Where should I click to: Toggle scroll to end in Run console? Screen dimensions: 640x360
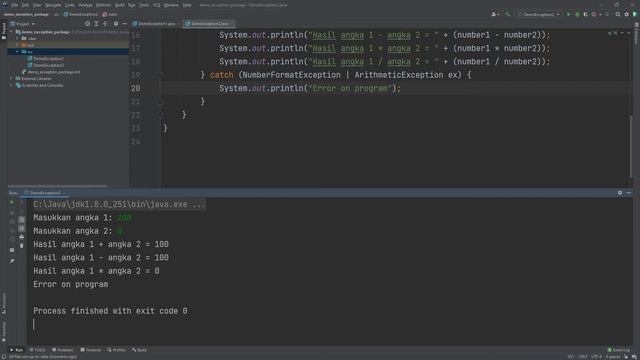pos(22,228)
